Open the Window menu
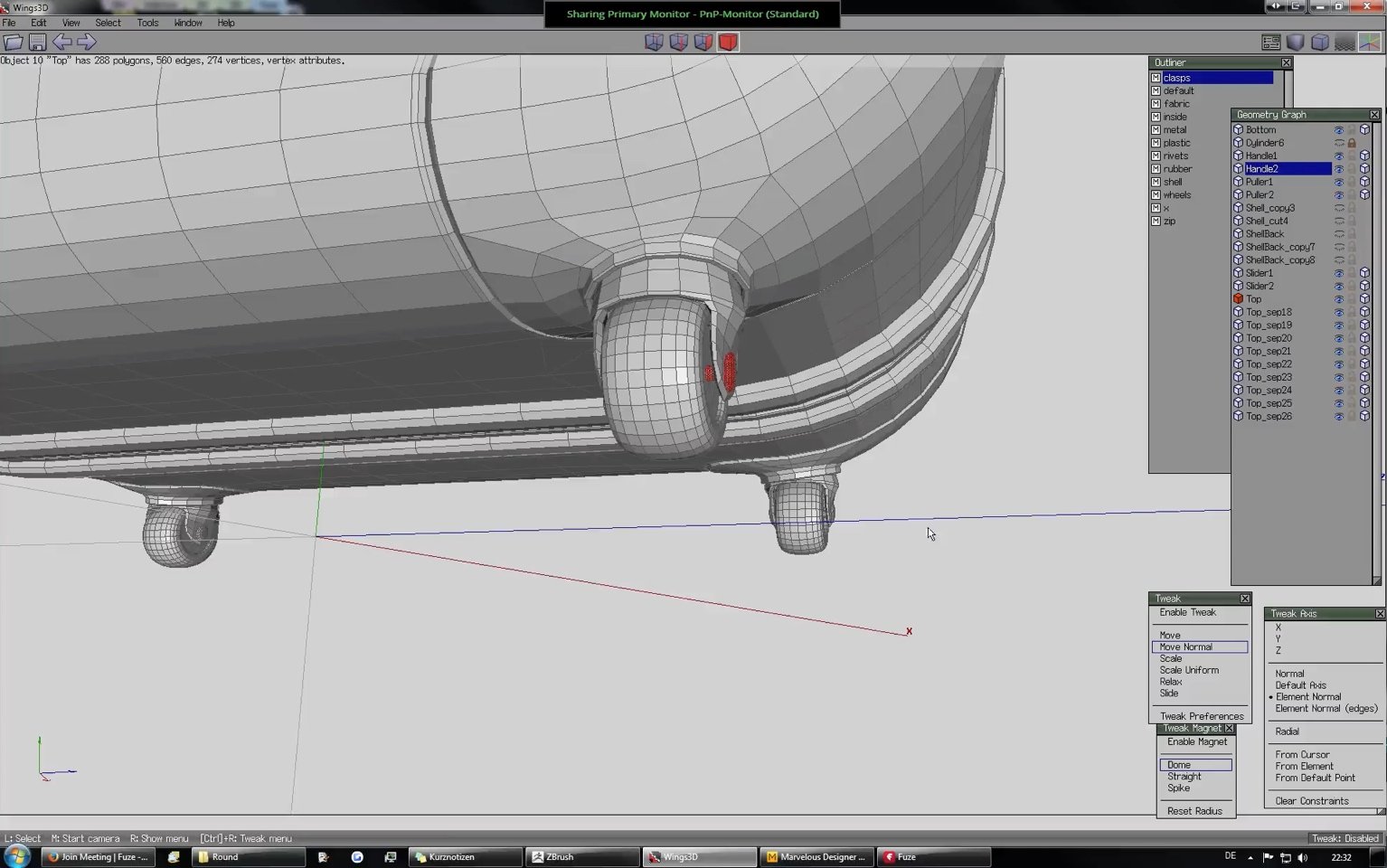This screenshot has height=868, width=1387. 188,23
